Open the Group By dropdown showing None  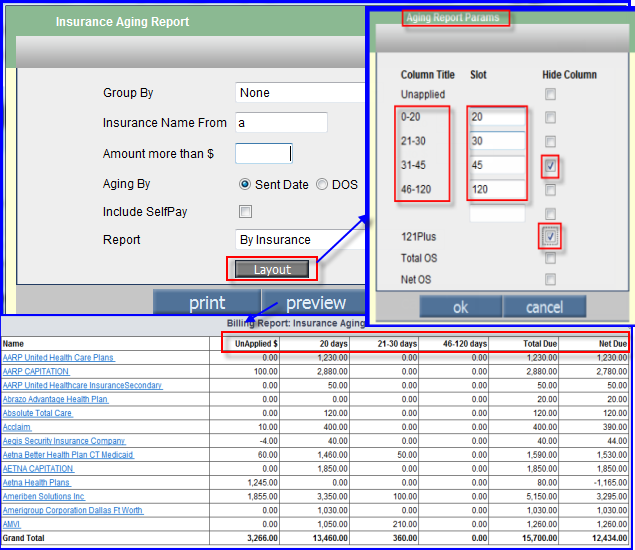tap(300, 93)
